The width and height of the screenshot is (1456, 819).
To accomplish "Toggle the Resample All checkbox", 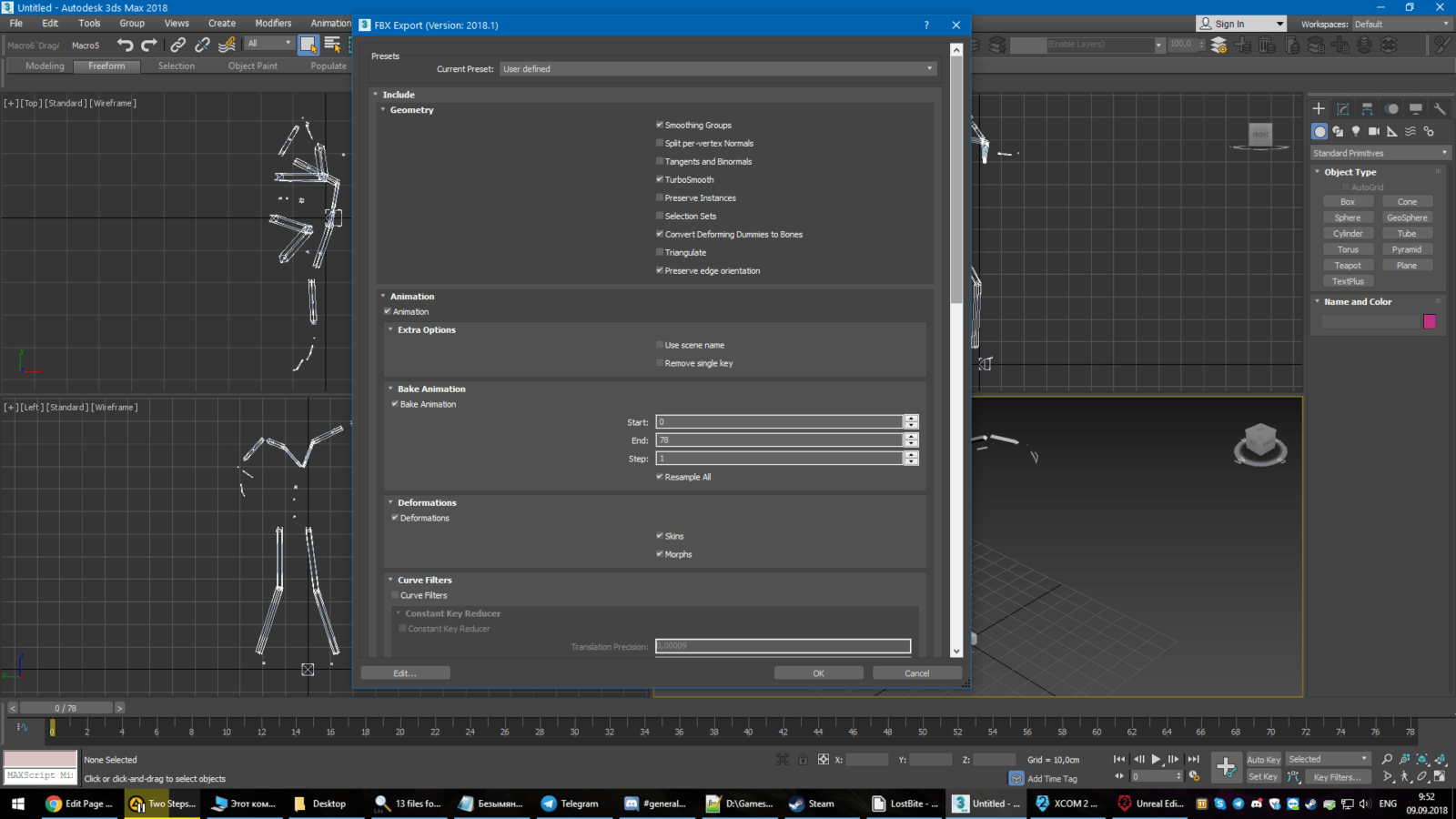I will coord(660,477).
